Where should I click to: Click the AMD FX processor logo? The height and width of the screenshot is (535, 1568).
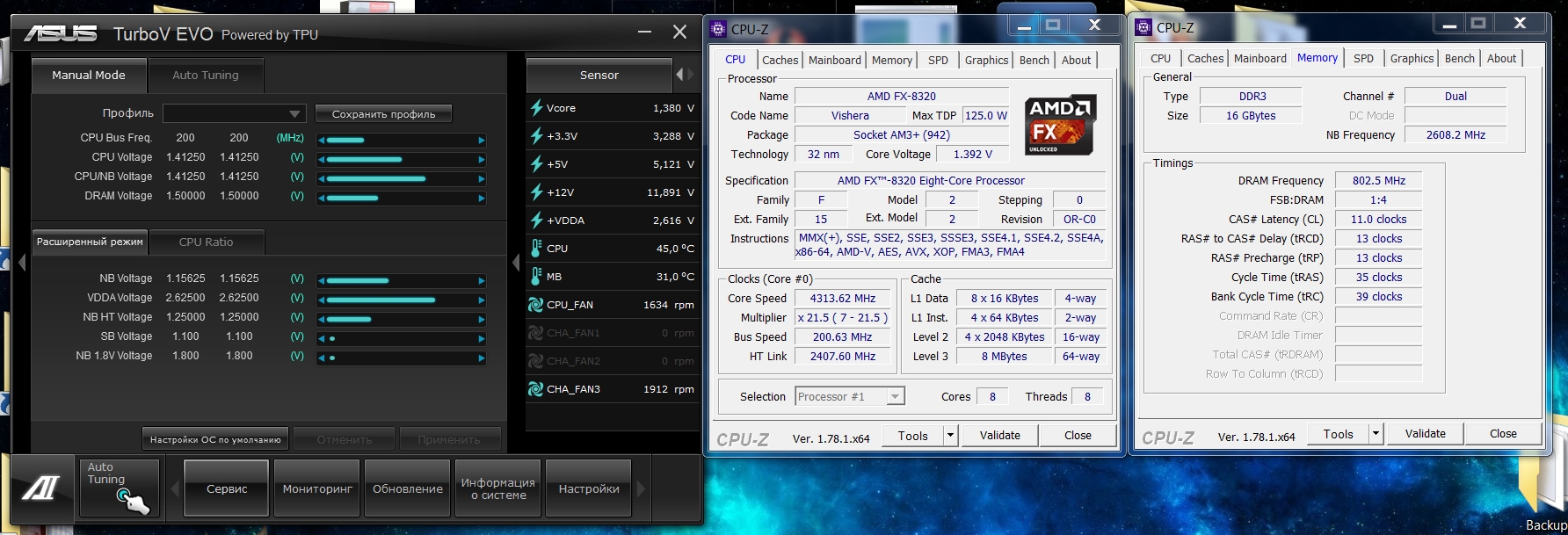click(x=1059, y=125)
